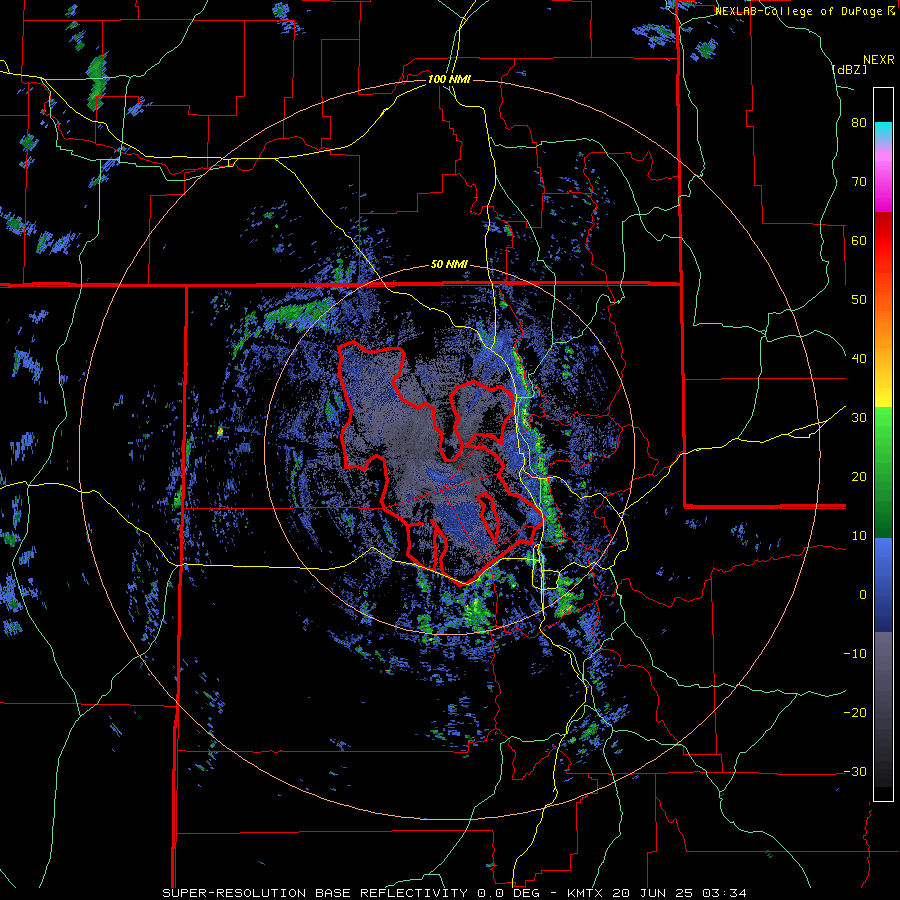Viewport: 900px width, 900px height.
Task: Click the KMTX station identifier
Action: [x=586, y=893]
